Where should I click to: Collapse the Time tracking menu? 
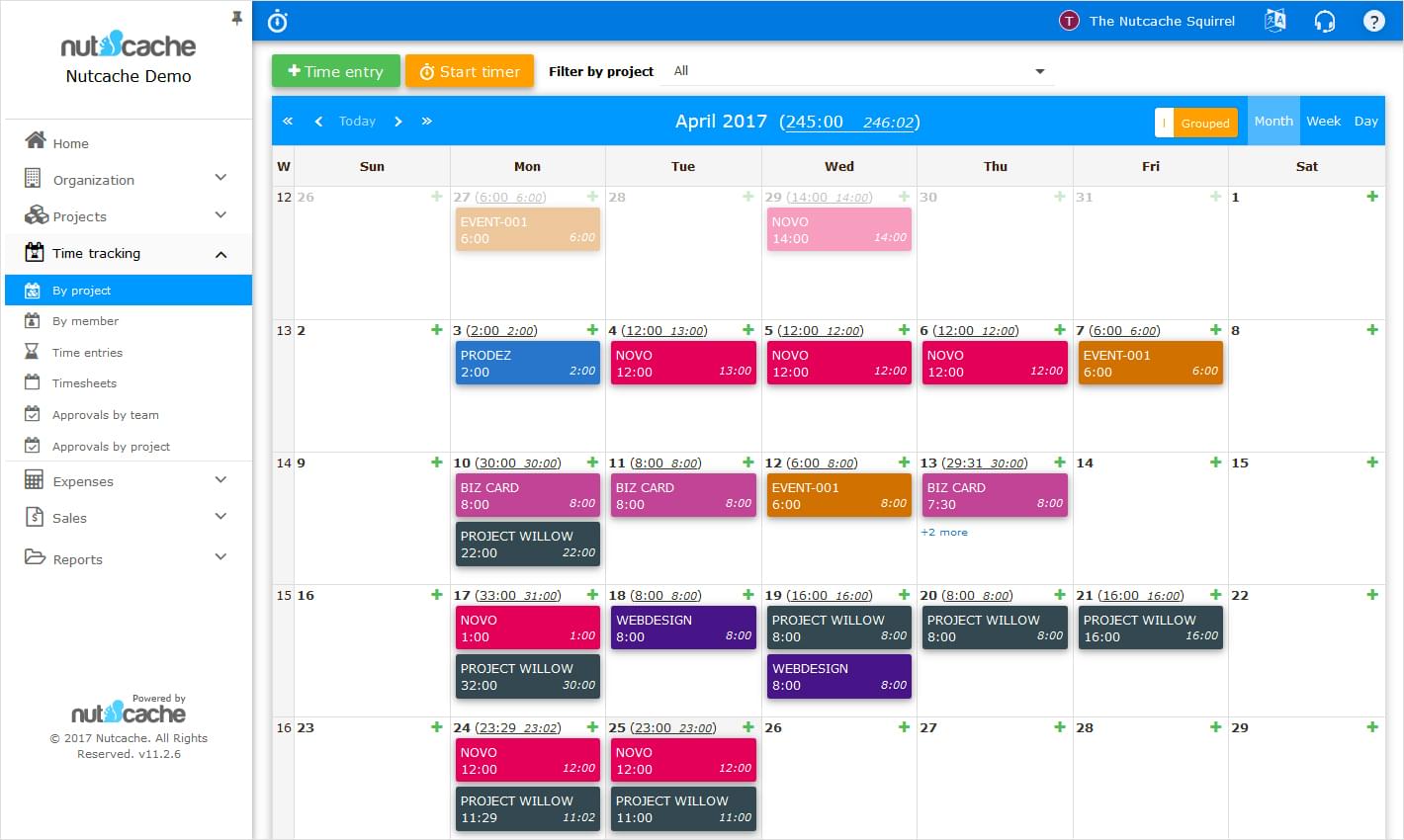click(220, 254)
